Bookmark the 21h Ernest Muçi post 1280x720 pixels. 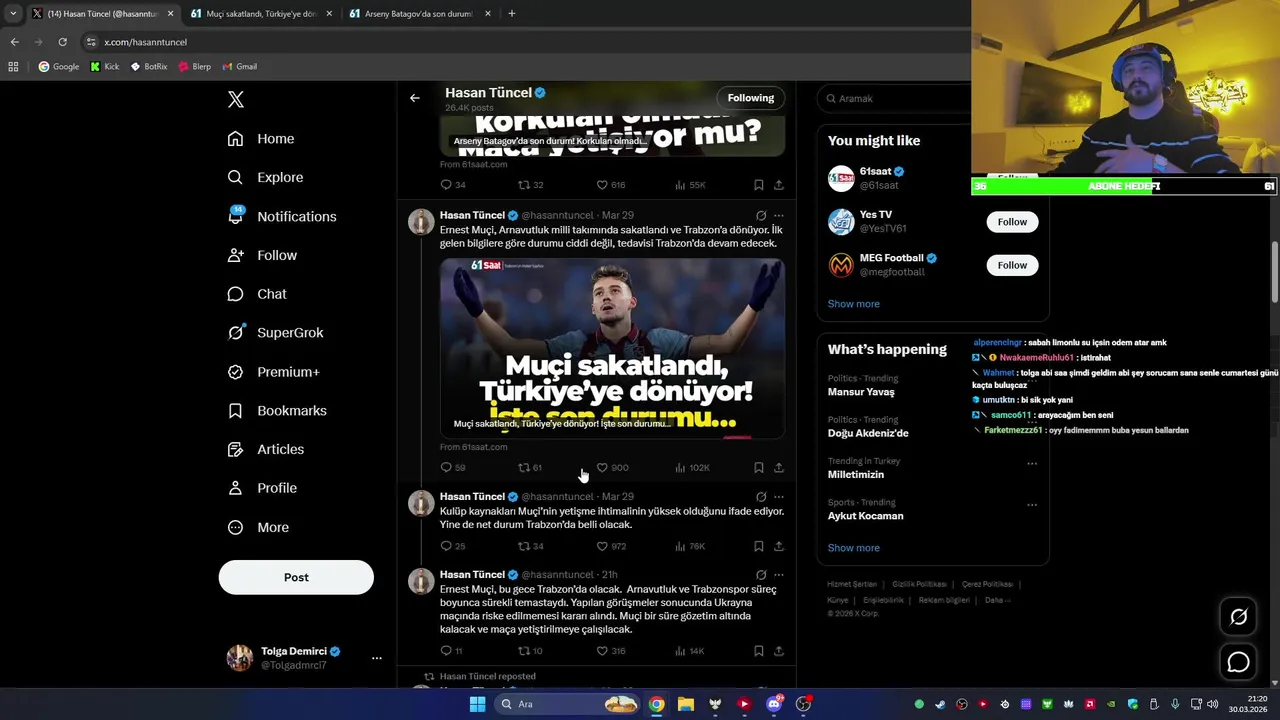pos(759,651)
